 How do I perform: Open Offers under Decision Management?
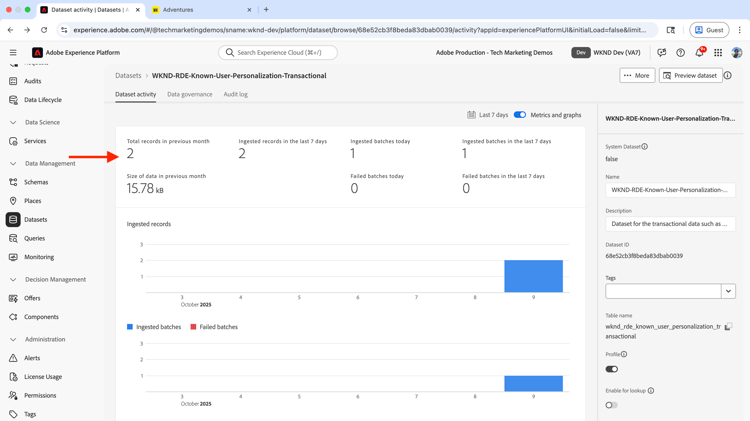pos(32,298)
